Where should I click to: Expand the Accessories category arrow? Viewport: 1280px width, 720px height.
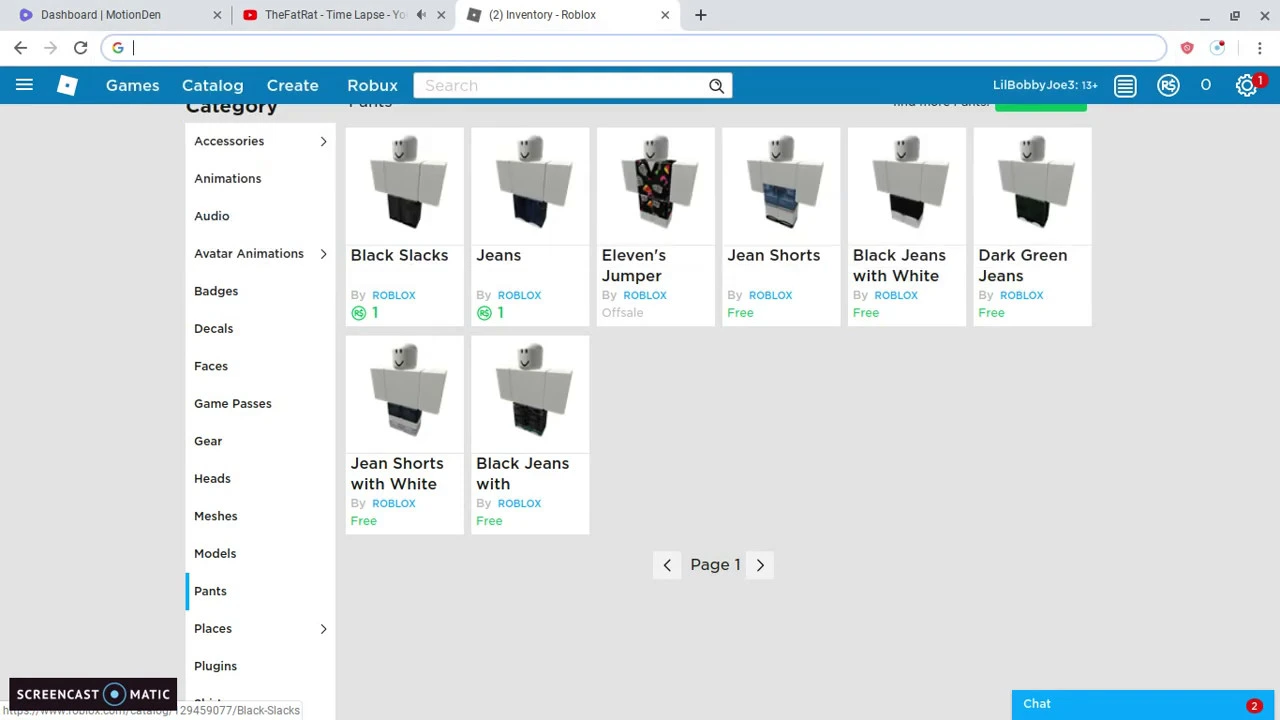[x=323, y=141]
